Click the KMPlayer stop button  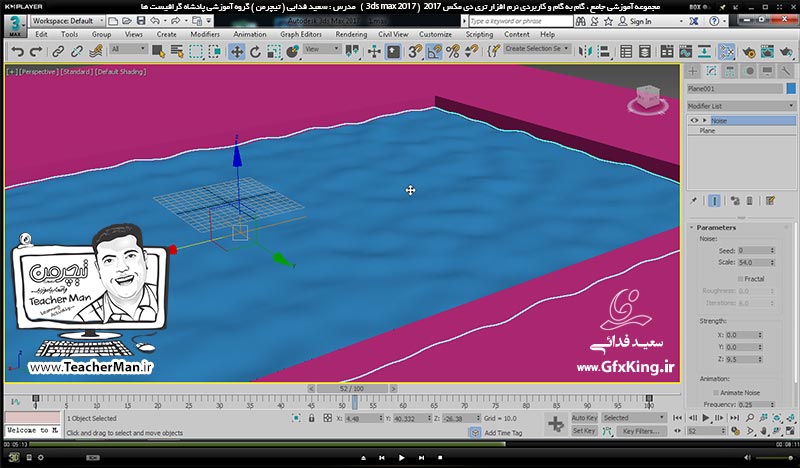click(440, 458)
